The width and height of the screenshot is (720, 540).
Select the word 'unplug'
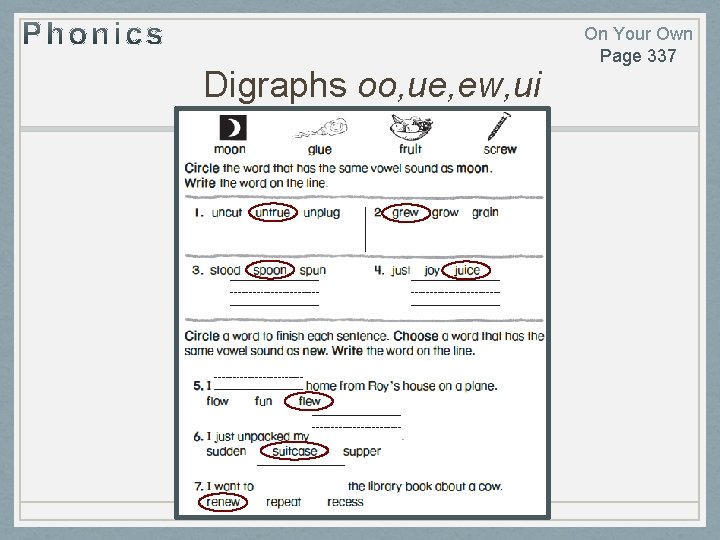322,213
